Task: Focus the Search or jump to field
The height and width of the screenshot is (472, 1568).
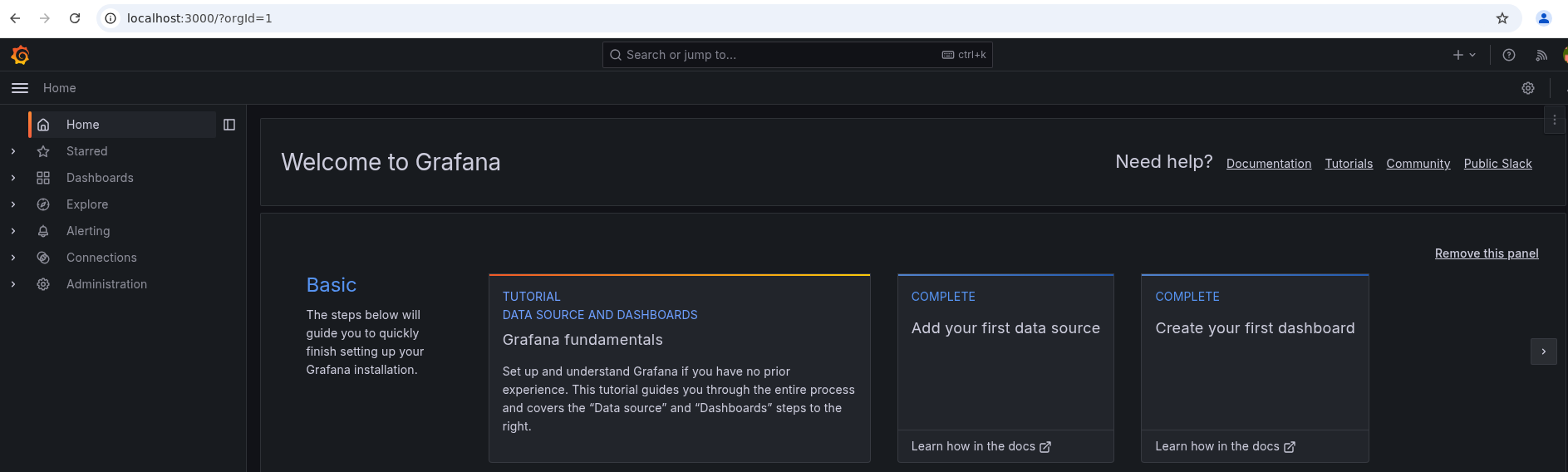Action: [798, 55]
